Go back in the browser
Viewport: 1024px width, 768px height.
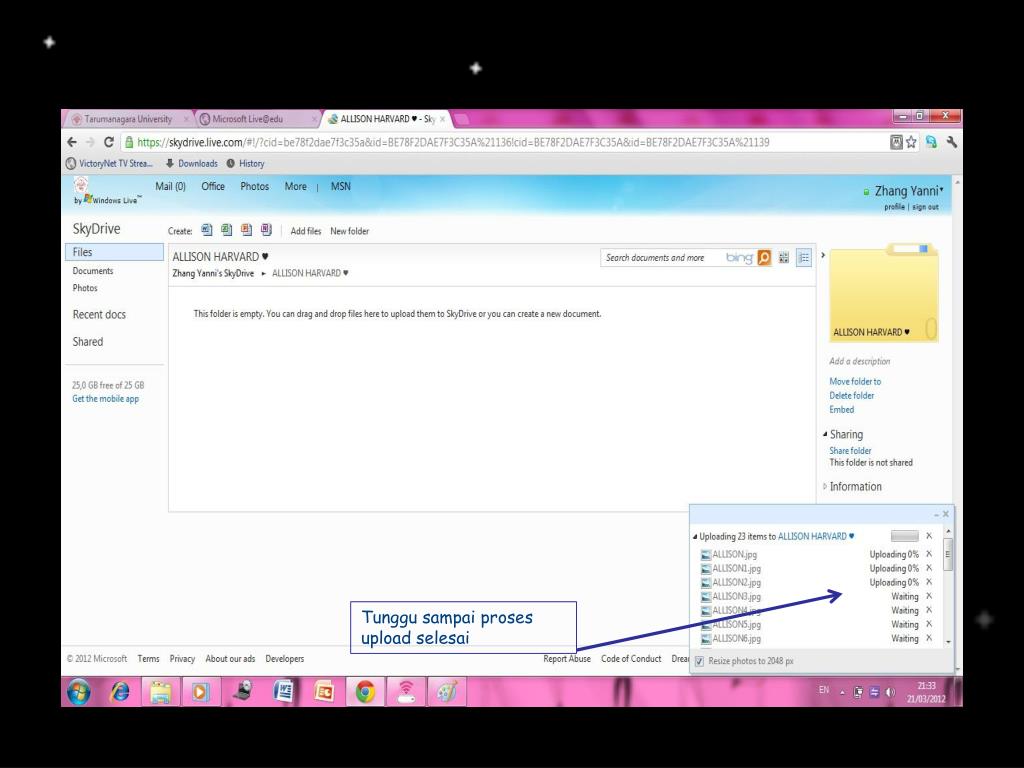pyautogui.click(x=72, y=142)
